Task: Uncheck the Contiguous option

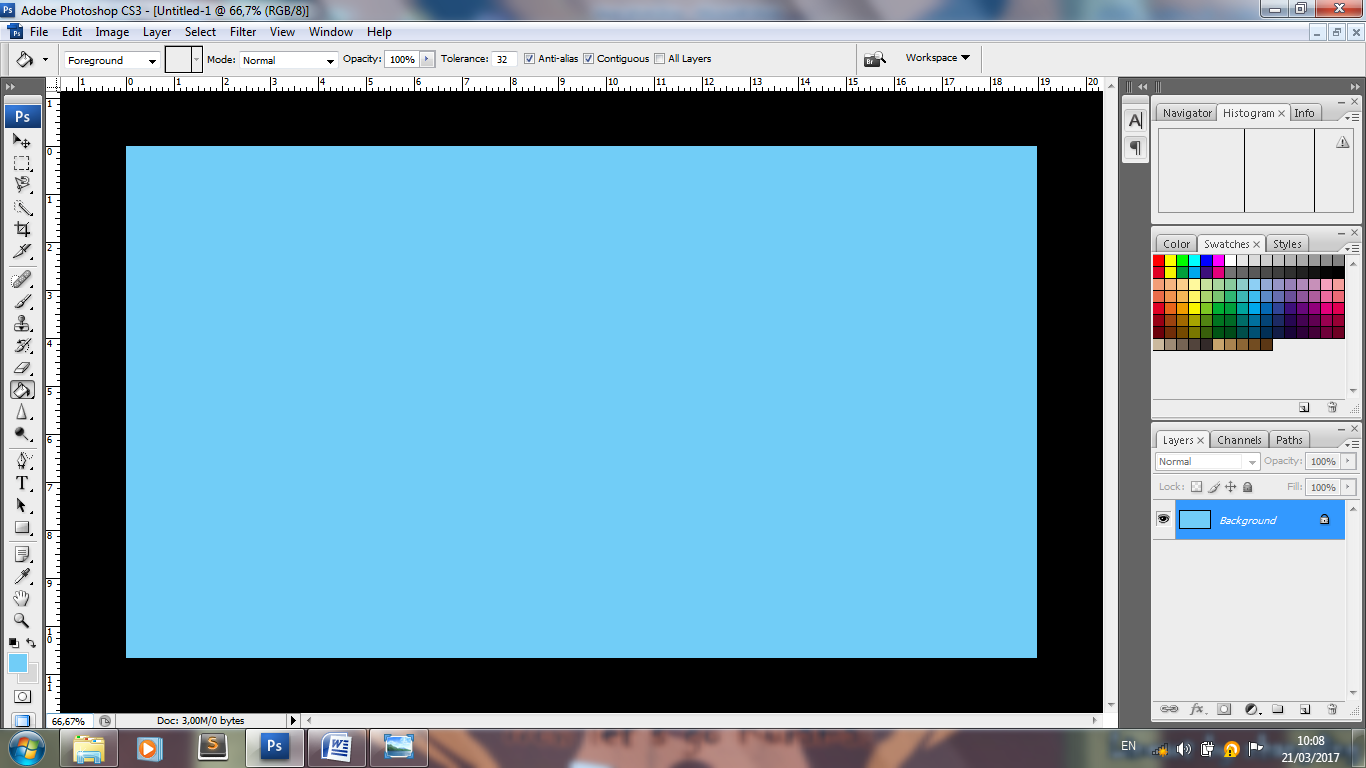Action: coord(589,59)
